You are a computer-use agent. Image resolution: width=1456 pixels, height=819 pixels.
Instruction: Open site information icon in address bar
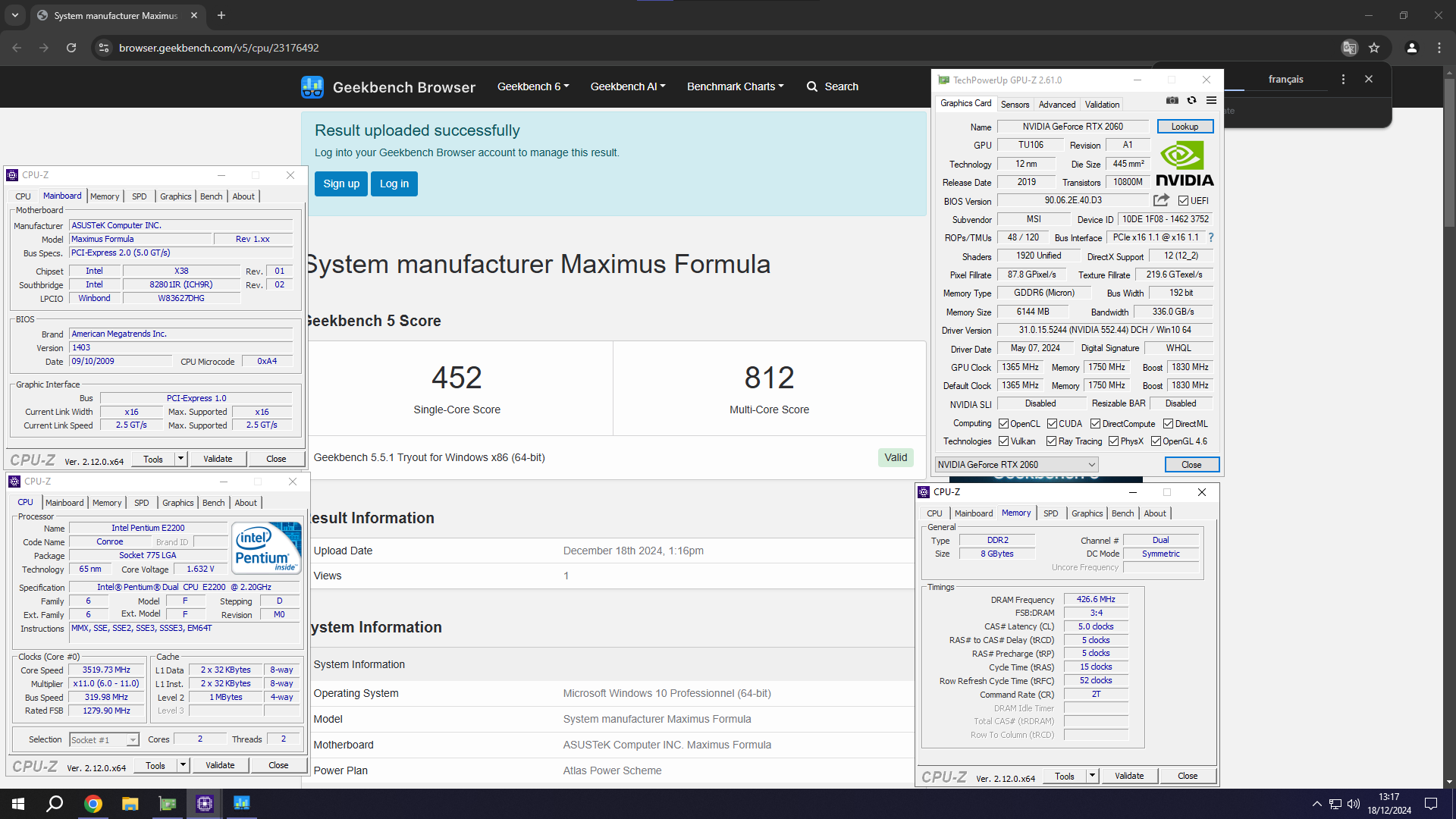point(104,48)
